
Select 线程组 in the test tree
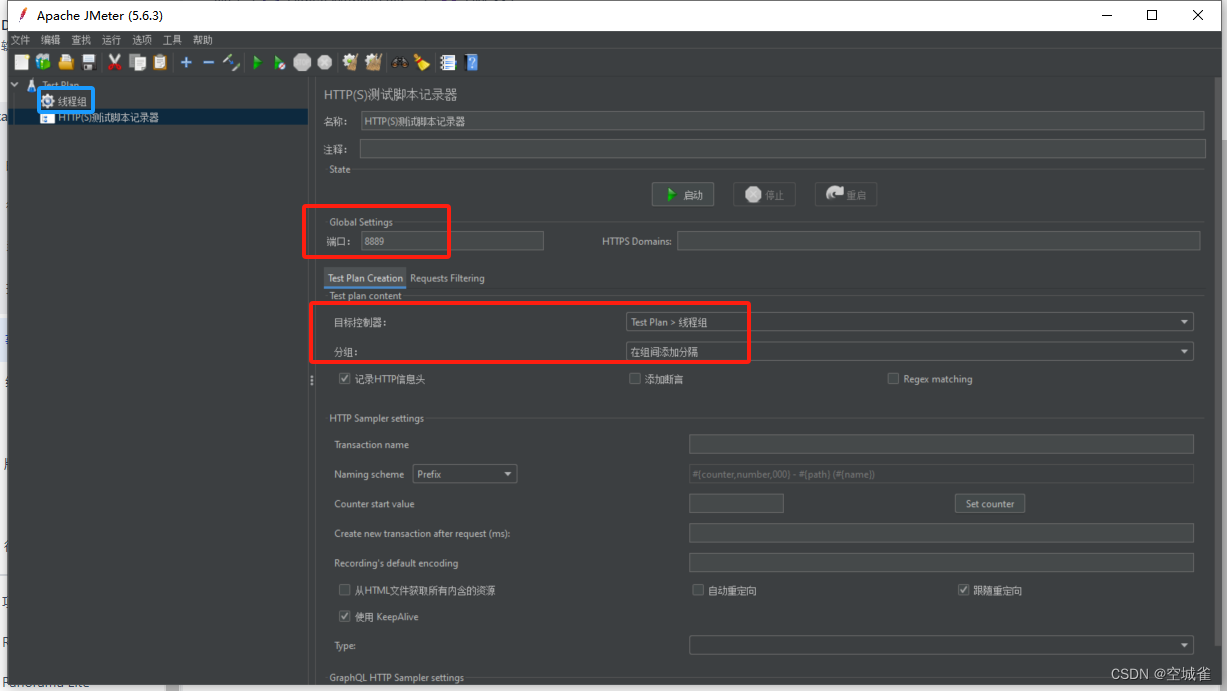(x=72, y=101)
